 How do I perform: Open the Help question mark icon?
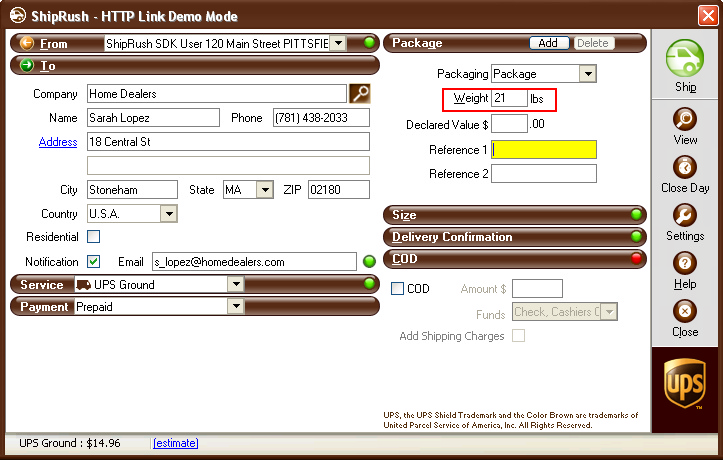tap(685, 263)
